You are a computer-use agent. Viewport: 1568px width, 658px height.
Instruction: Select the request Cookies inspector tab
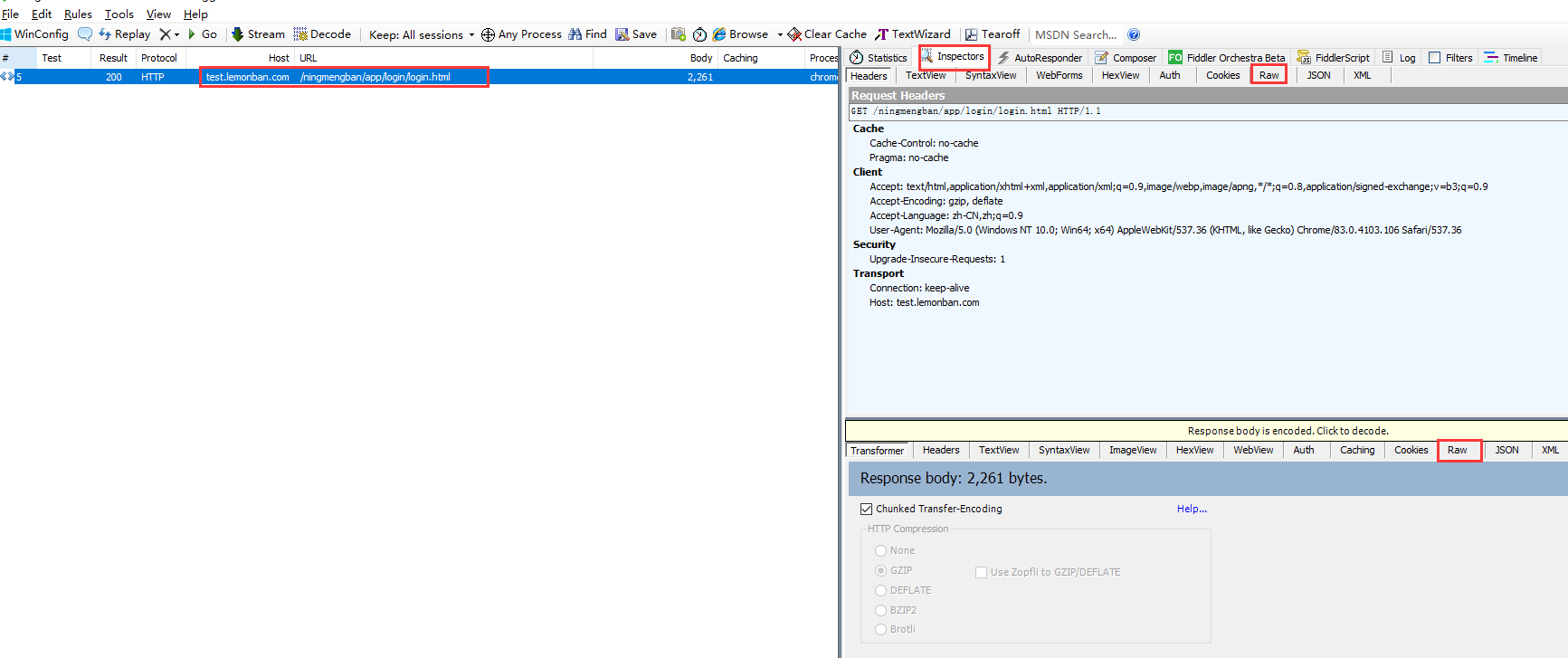pos(1222,76)
